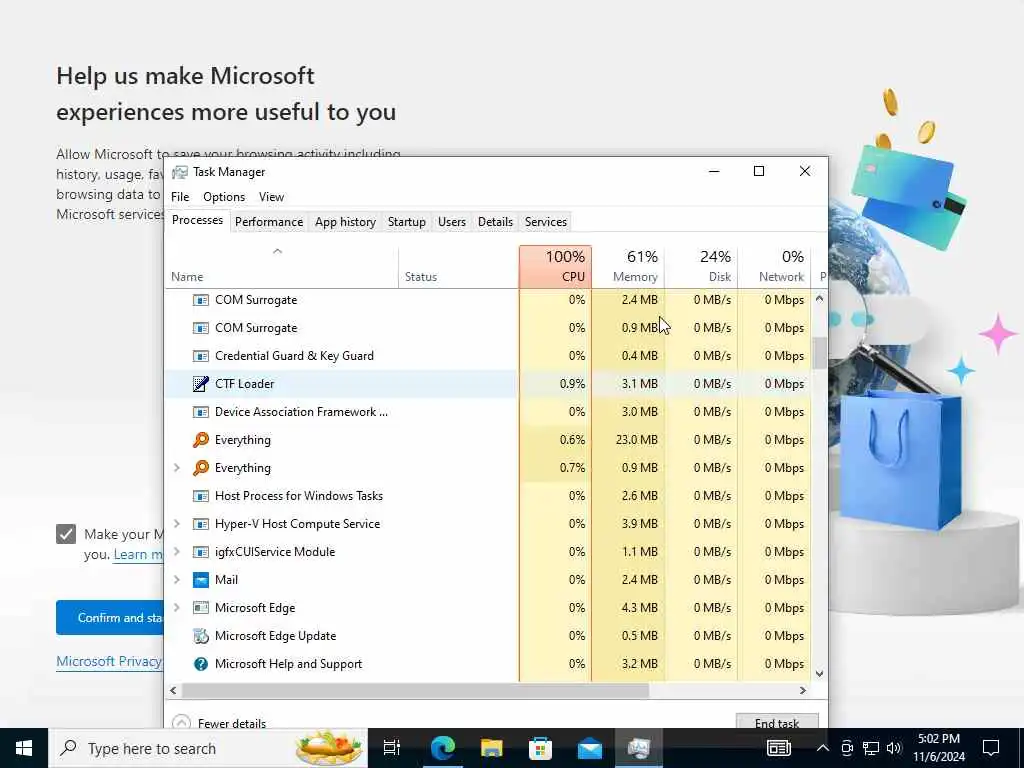This screenshot has height=768, width=1024.
Task: Click the clock showing 5:02 PM
Action: coord(938,748)
